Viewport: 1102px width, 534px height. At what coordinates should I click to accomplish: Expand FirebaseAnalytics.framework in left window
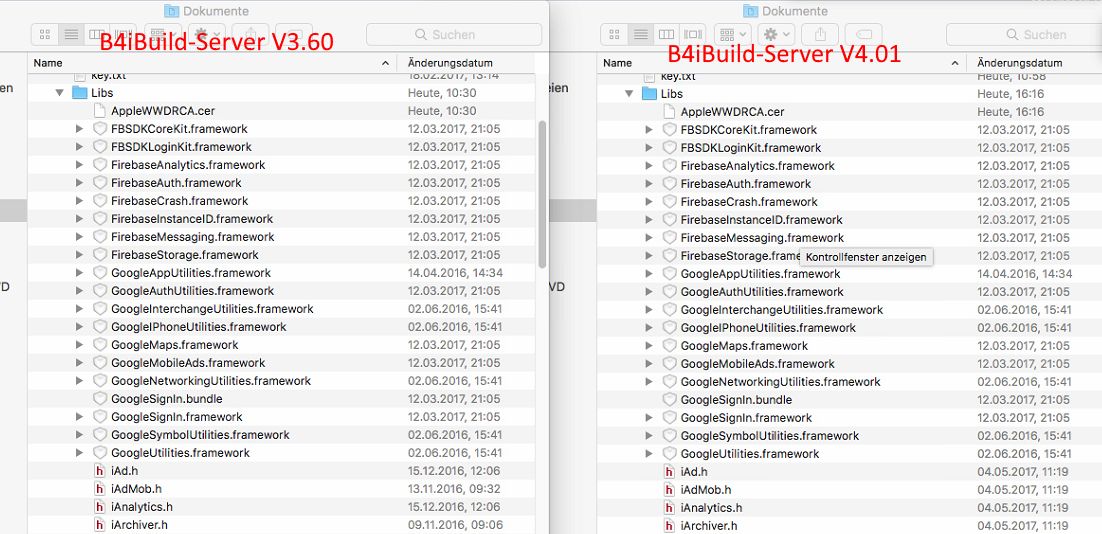(x=79, y=164)
